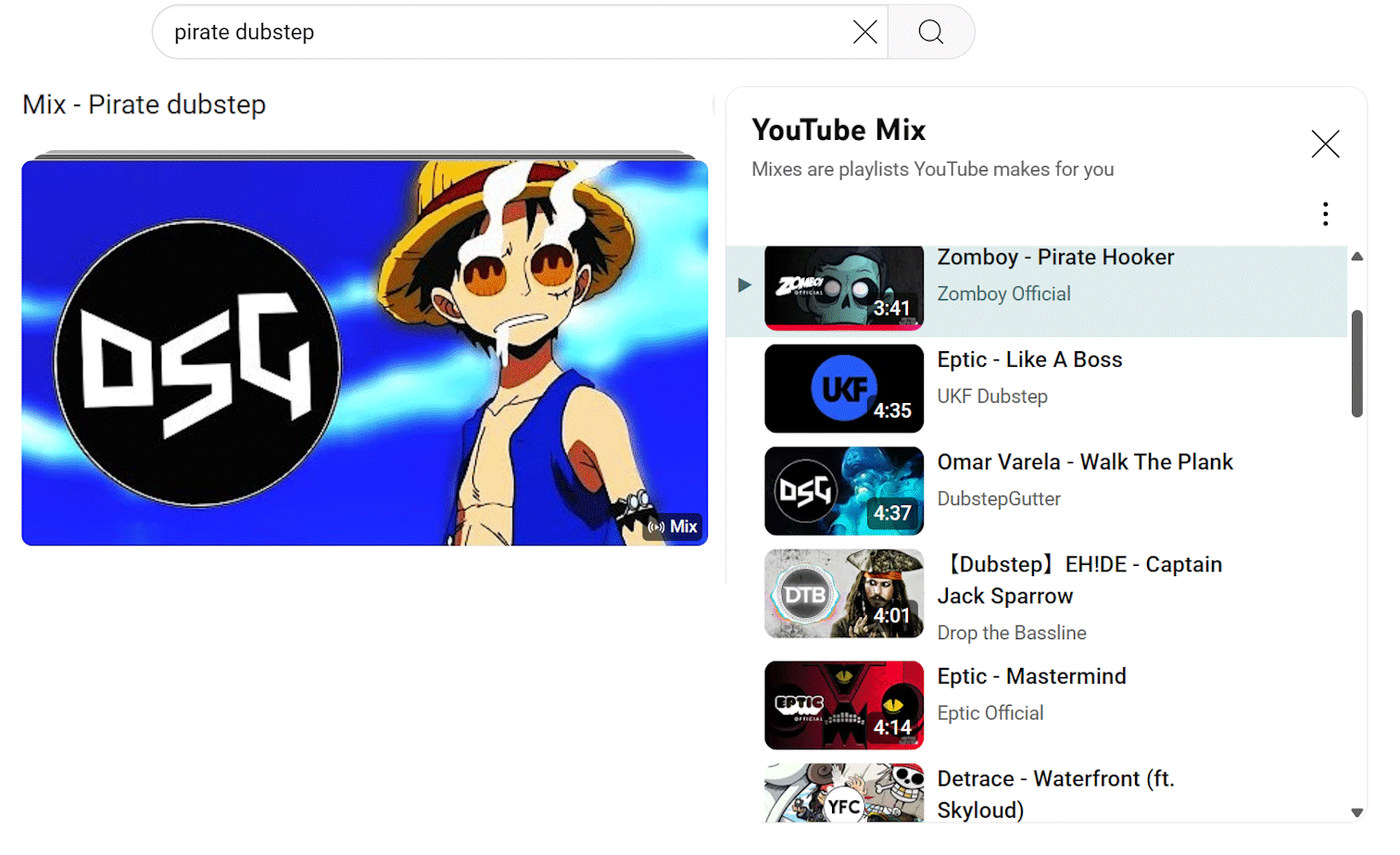Play 'Eptic - Mastermind' by its title
Screen dimensions: 1400x855
pos(1031,676)
